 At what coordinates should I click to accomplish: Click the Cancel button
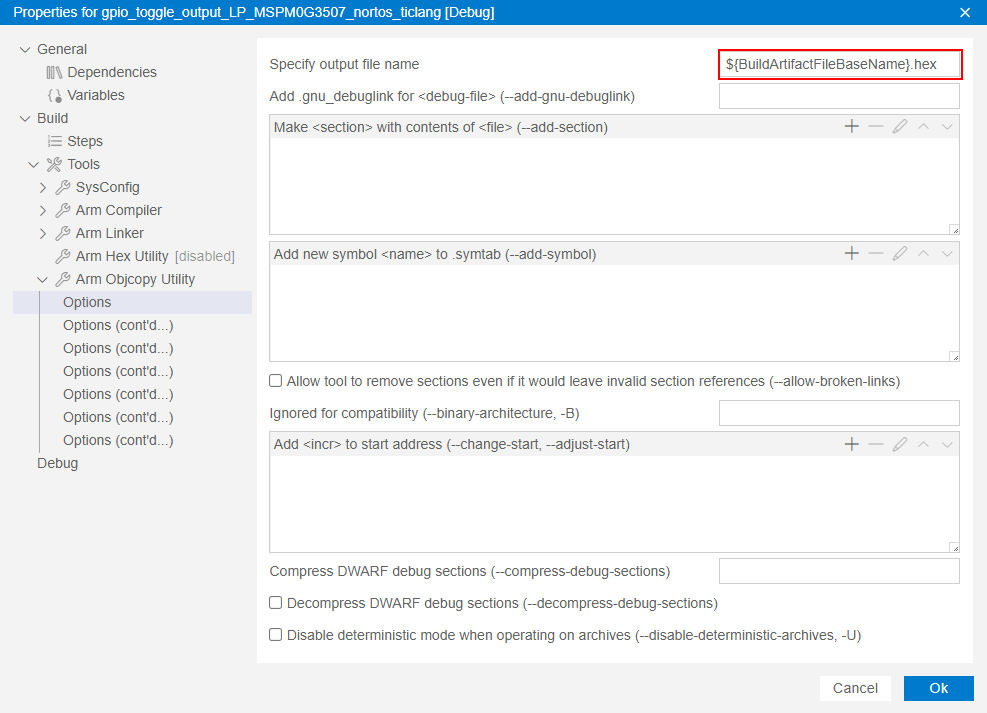855,688
